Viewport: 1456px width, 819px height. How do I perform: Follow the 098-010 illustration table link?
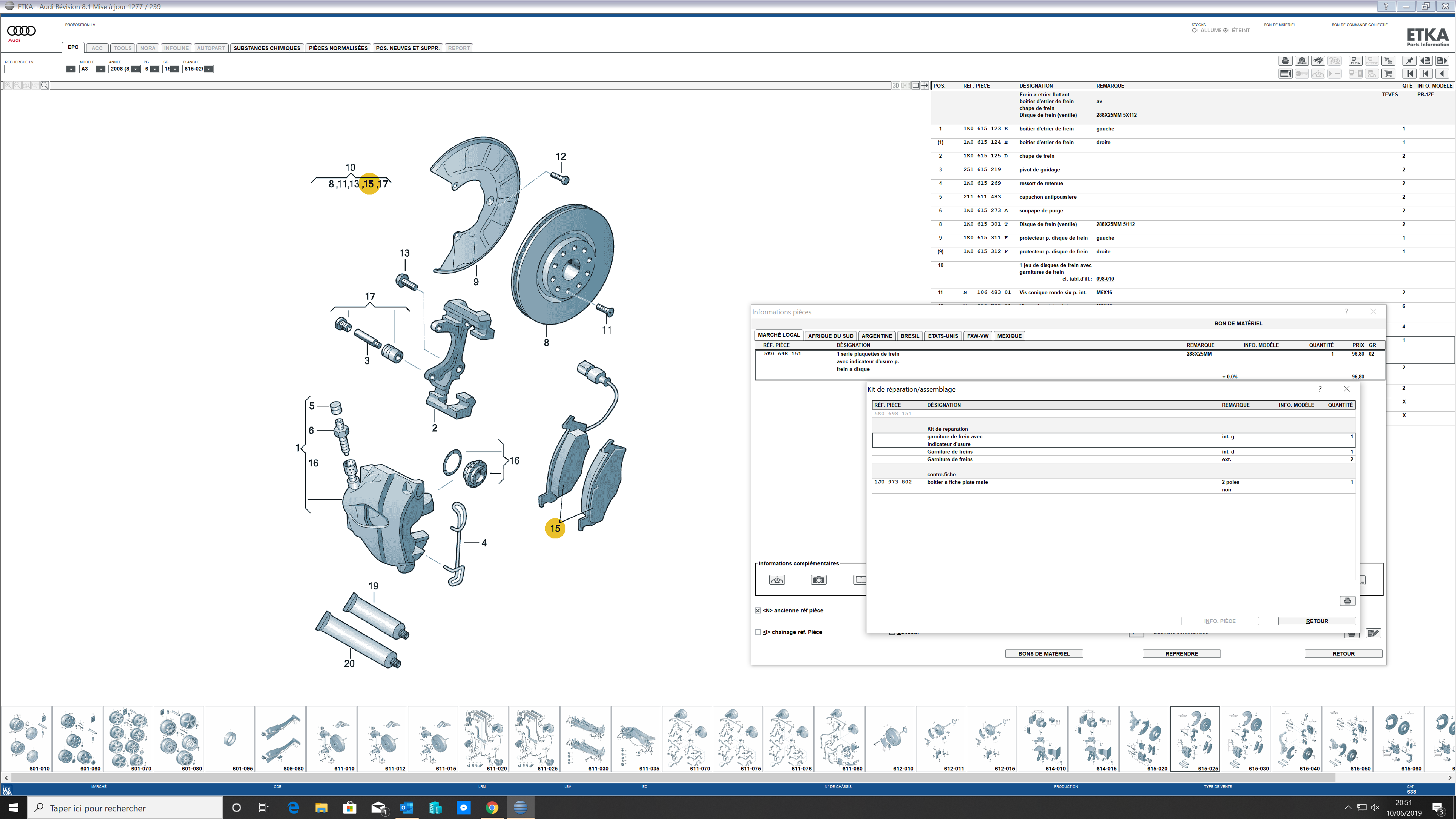click(x=1105, y=279)
